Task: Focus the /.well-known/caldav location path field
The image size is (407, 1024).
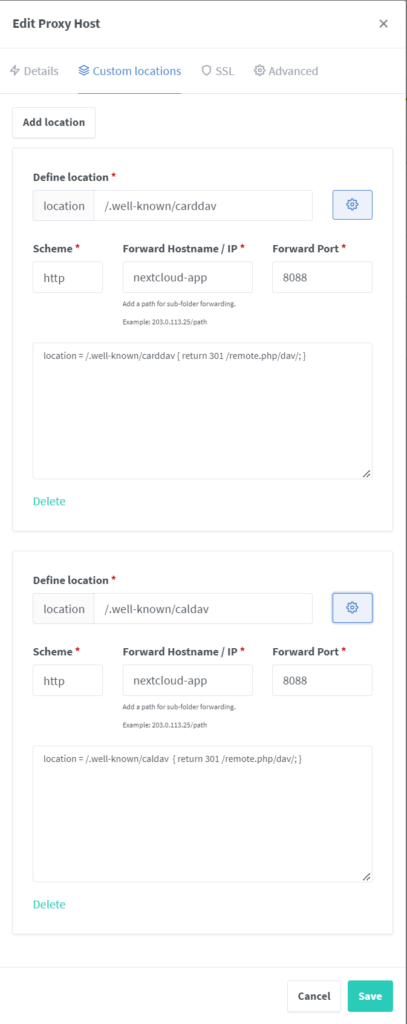Action: pos(203,609)
